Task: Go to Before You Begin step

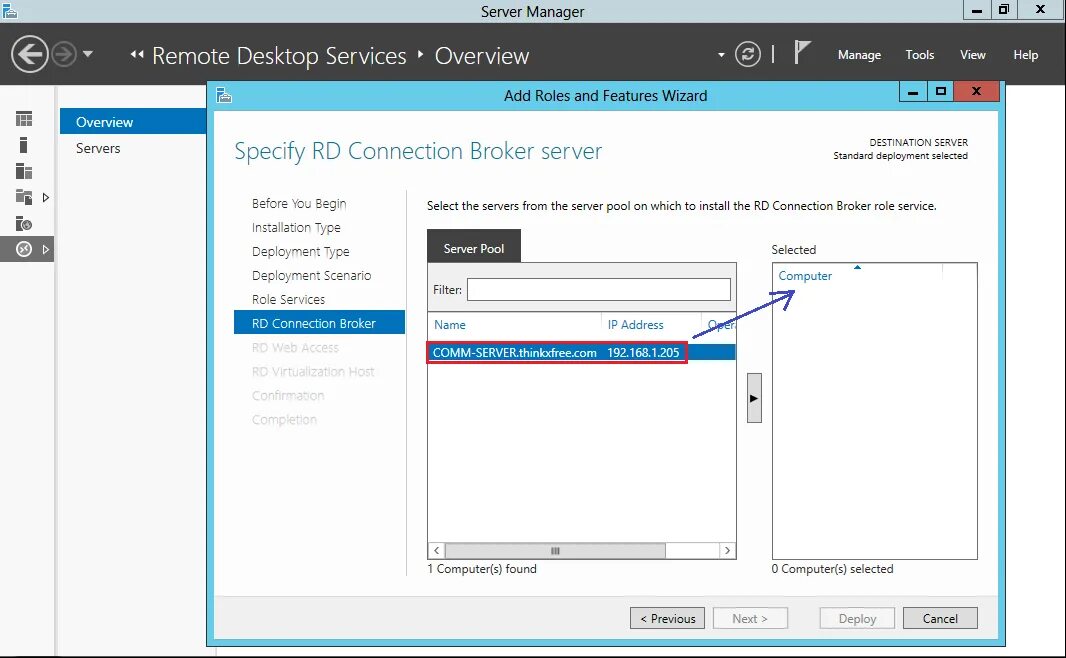Action: point(299,203)
